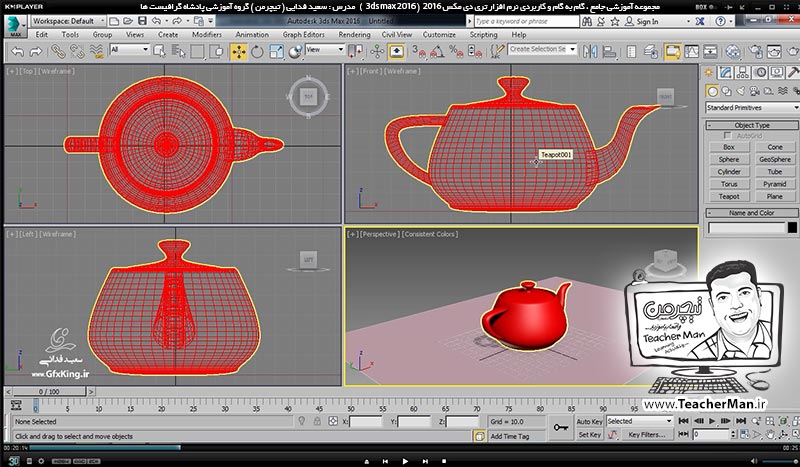The width and height of the screenshot is (800, 467).
Task: Click the Teapot primitive button
Action: coord(729,196)
